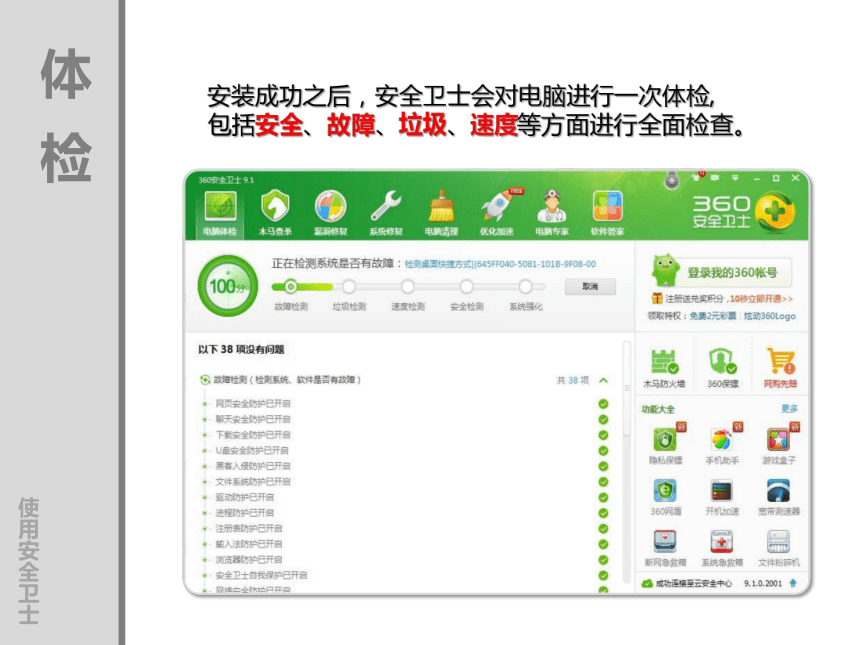Click the 共 38 项 count

point(573,380)
